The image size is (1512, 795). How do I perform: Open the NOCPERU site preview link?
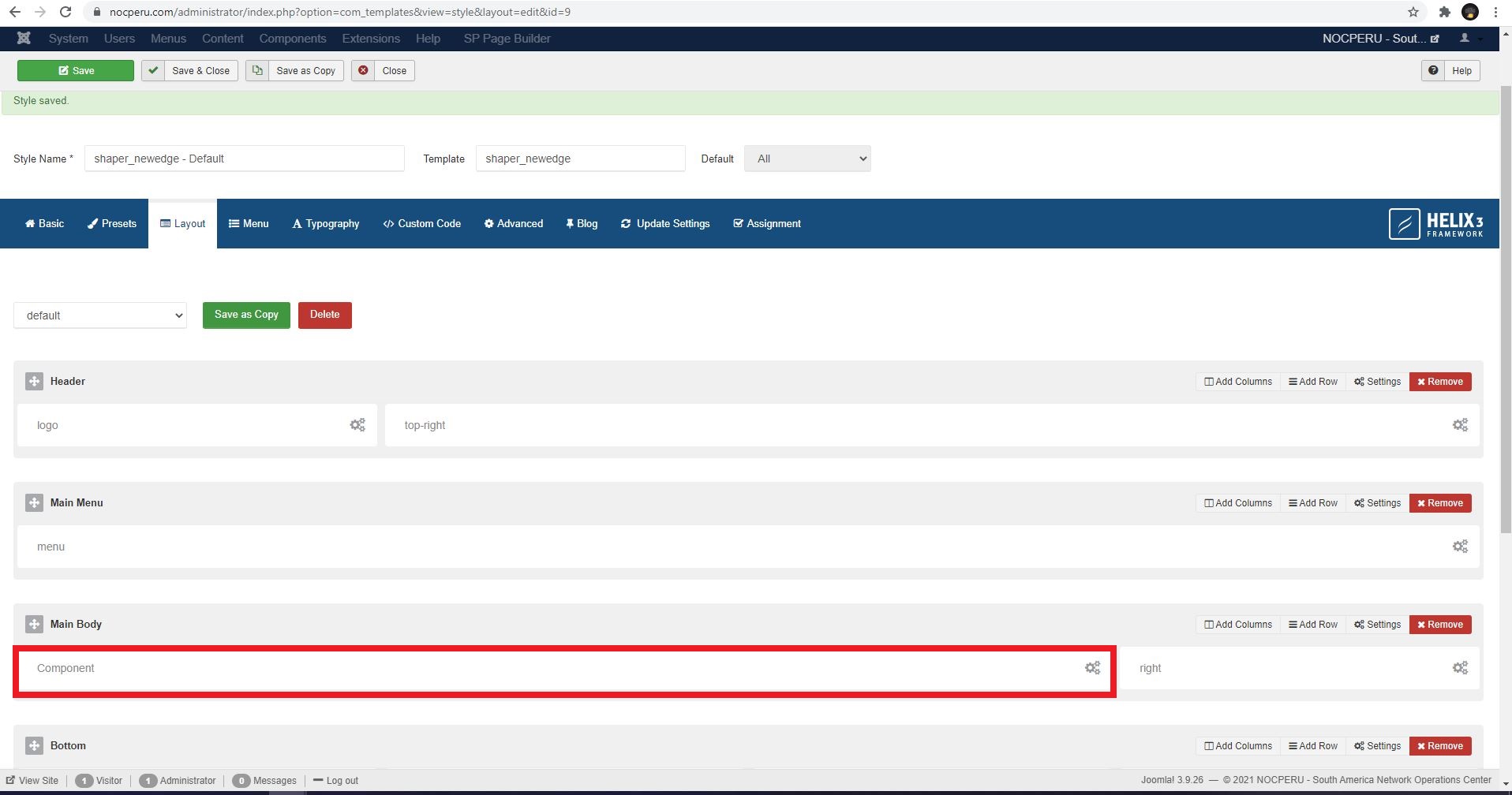click(1381, 39)
